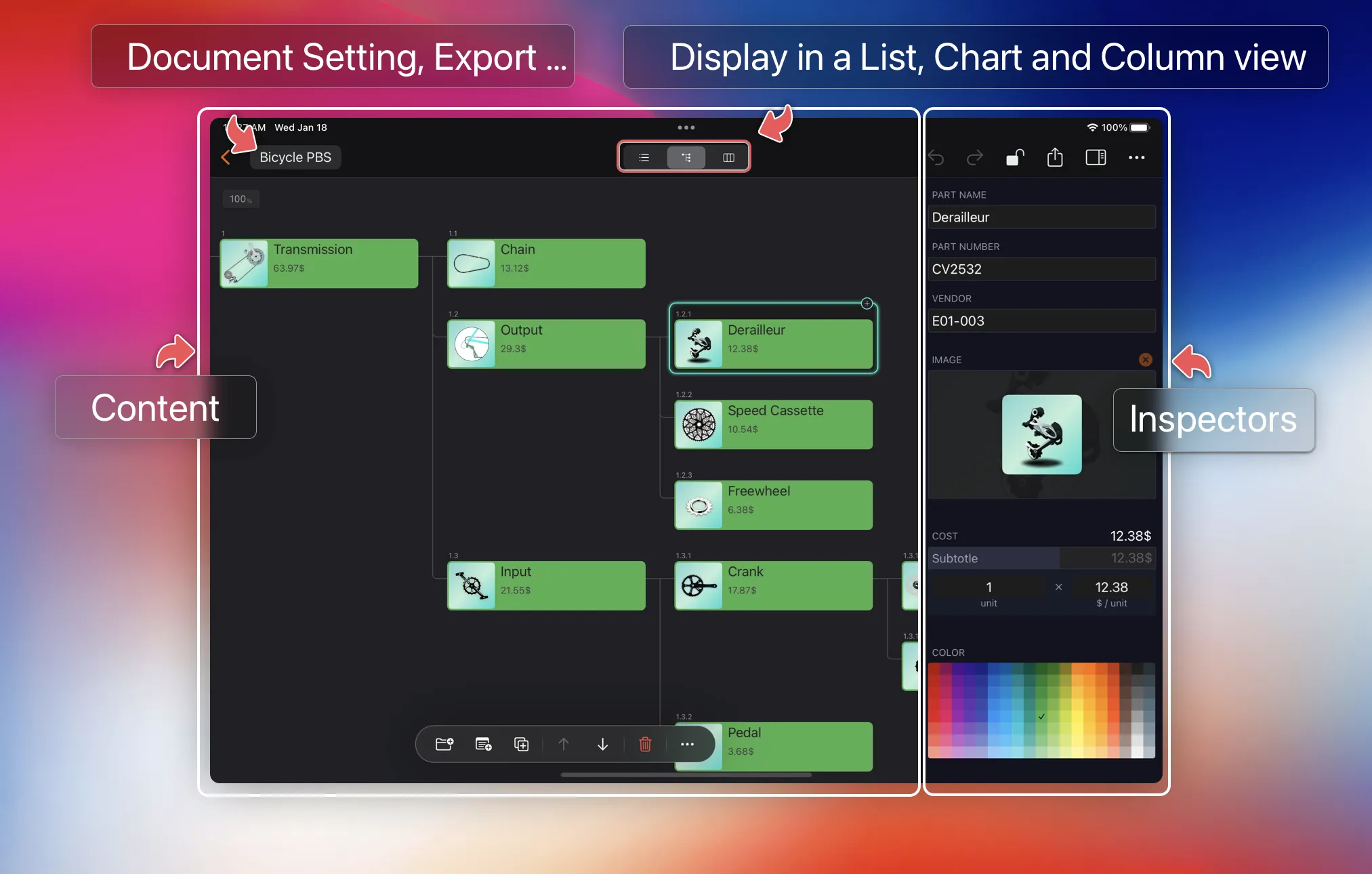
Task: Open bottom toolbar more options ellipsis
Action: click(687, 744)
